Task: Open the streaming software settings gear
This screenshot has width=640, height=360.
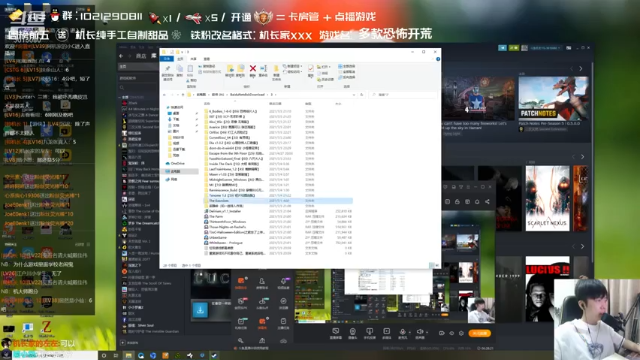Action: (x=462, y=333)
